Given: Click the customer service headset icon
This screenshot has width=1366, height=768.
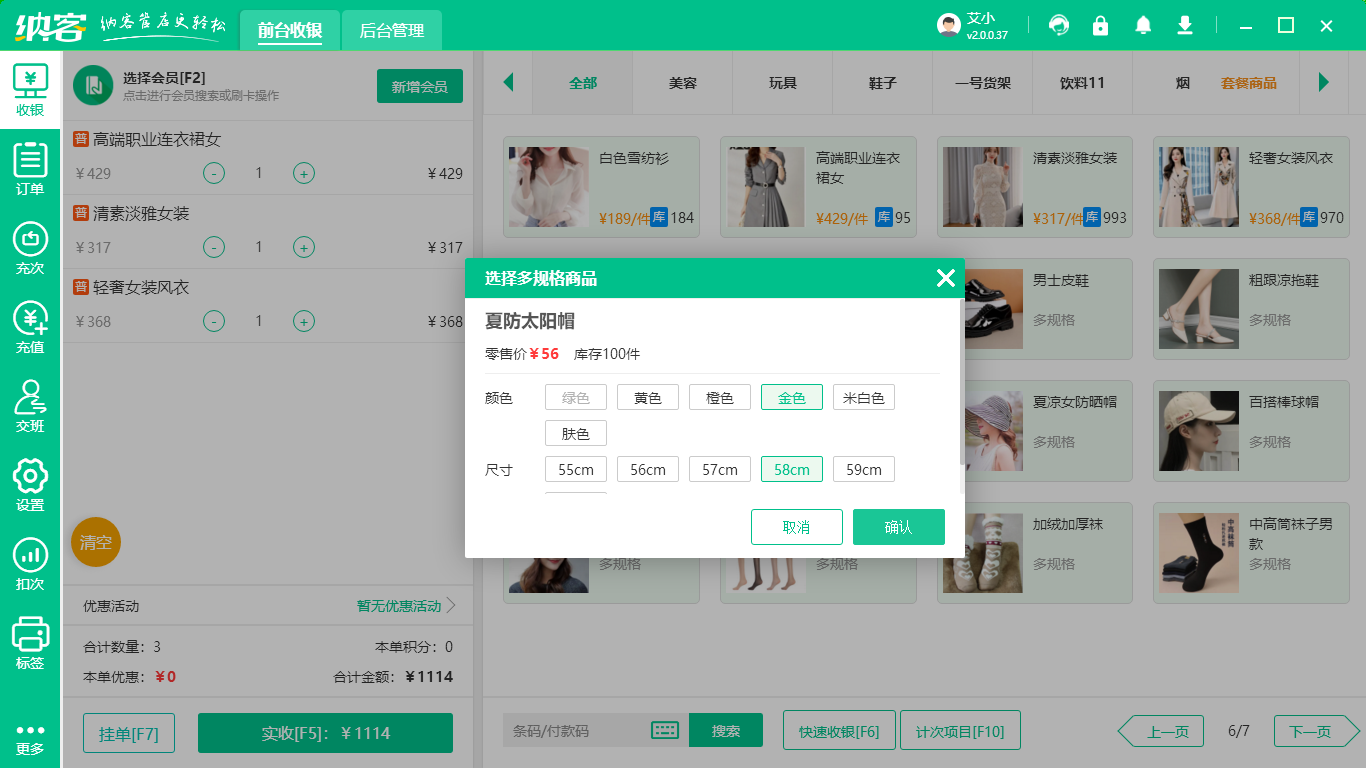Looking at the screenshot, I should 1059,26.
